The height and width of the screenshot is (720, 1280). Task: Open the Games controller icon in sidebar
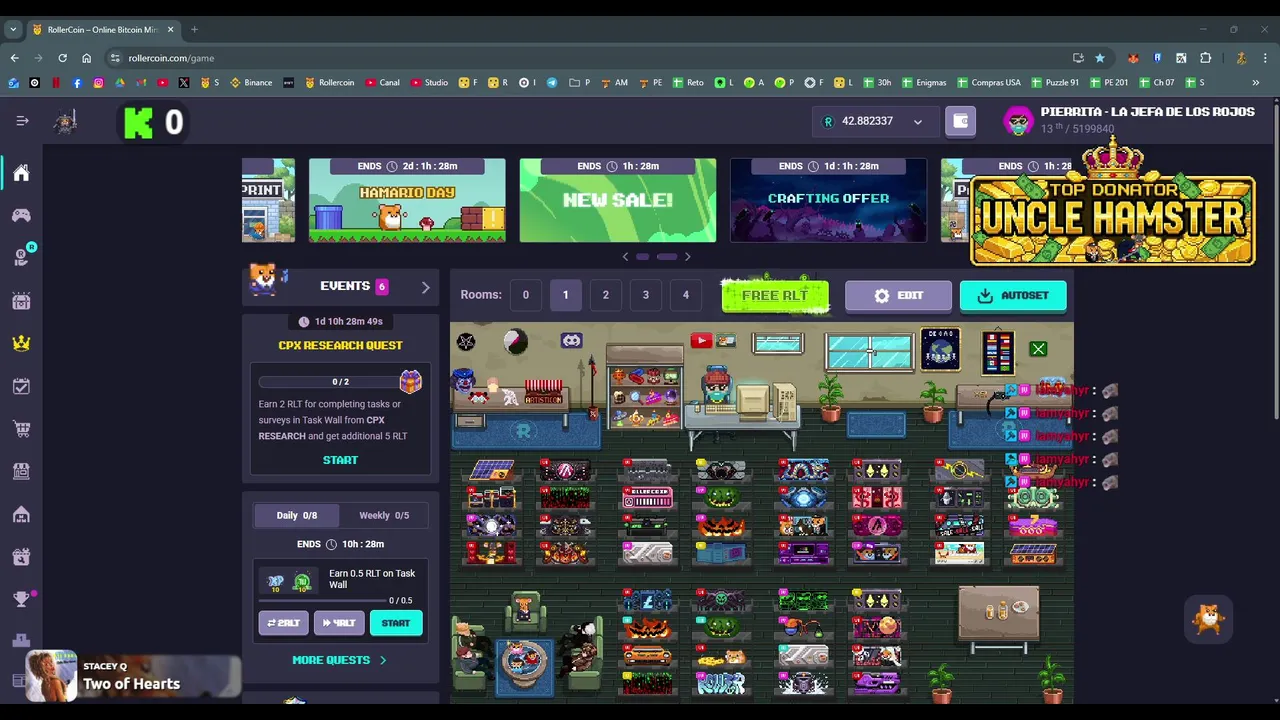click(x=21, y=215)
